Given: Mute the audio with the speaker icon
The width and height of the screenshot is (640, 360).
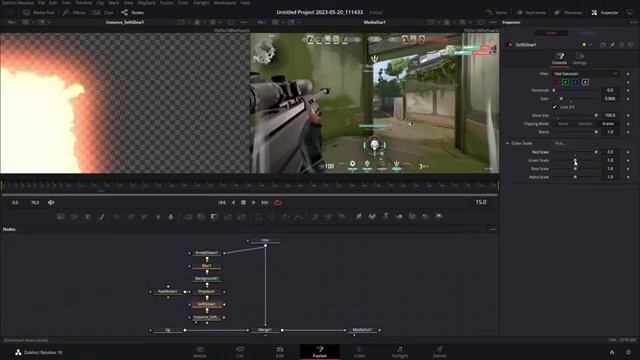Looking at the screenshot, I should click(x=51, y=202).
